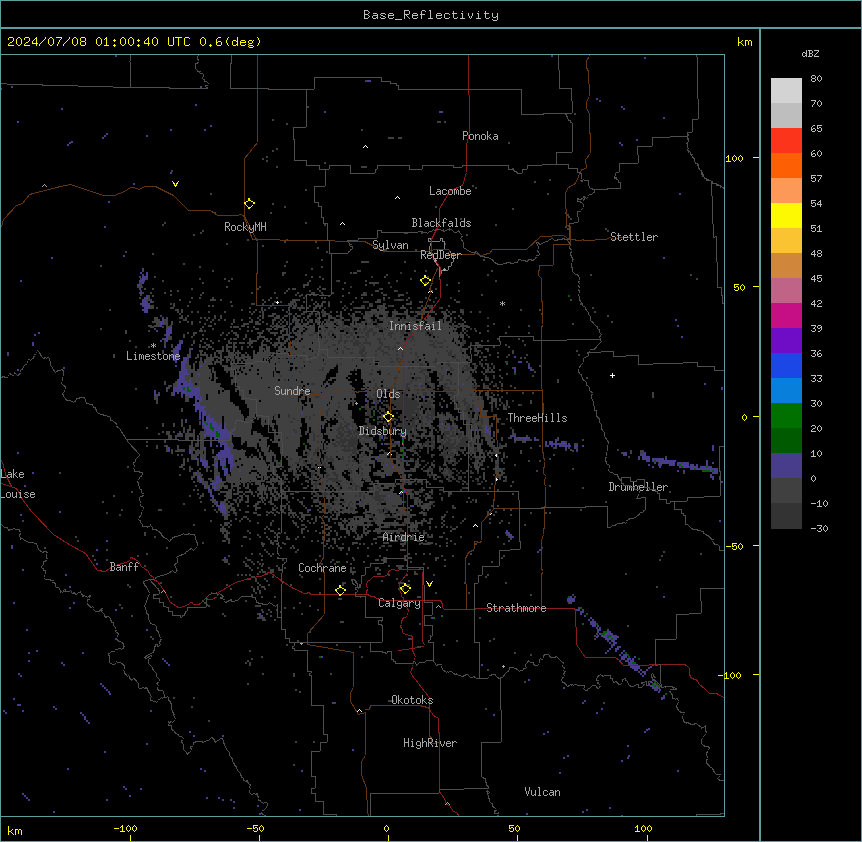862x842 pixels.
Task: Pick the brown 48 dBZ legend swatch
Action: [x=786, y=265]
